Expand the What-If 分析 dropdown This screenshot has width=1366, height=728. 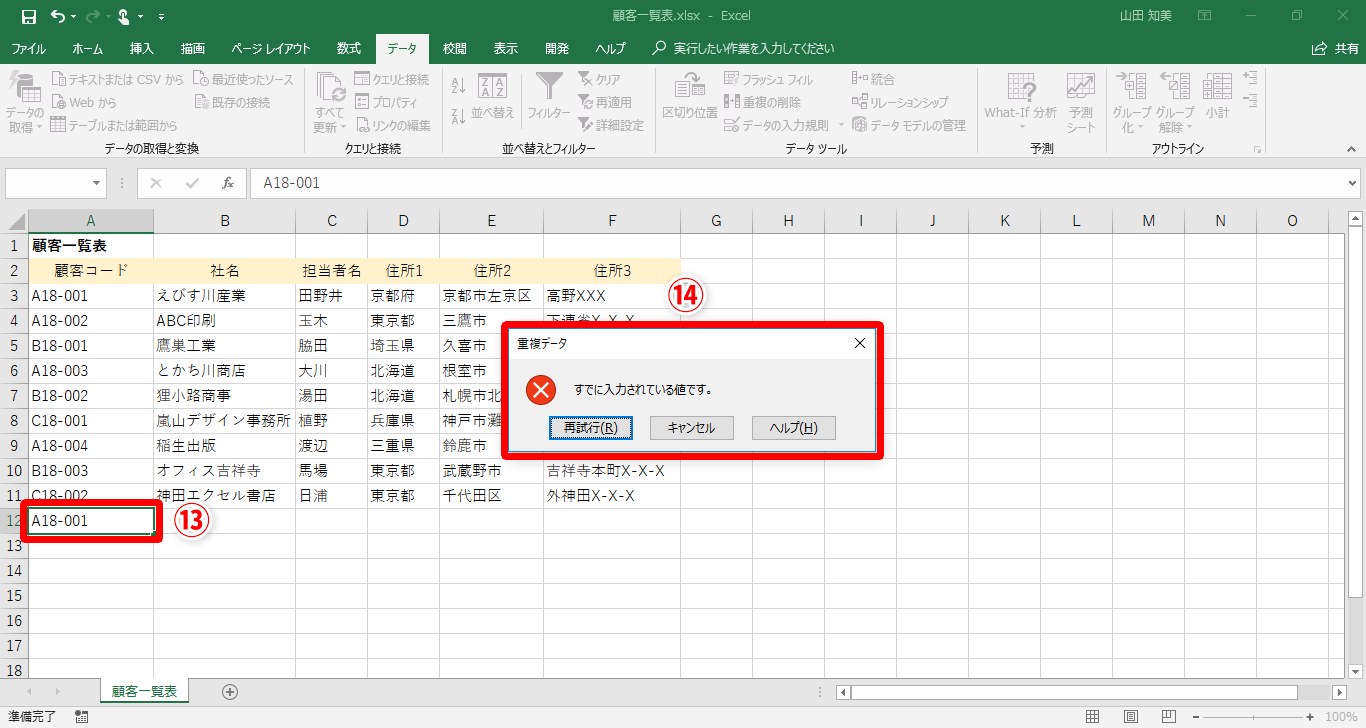pos(1020,127)
